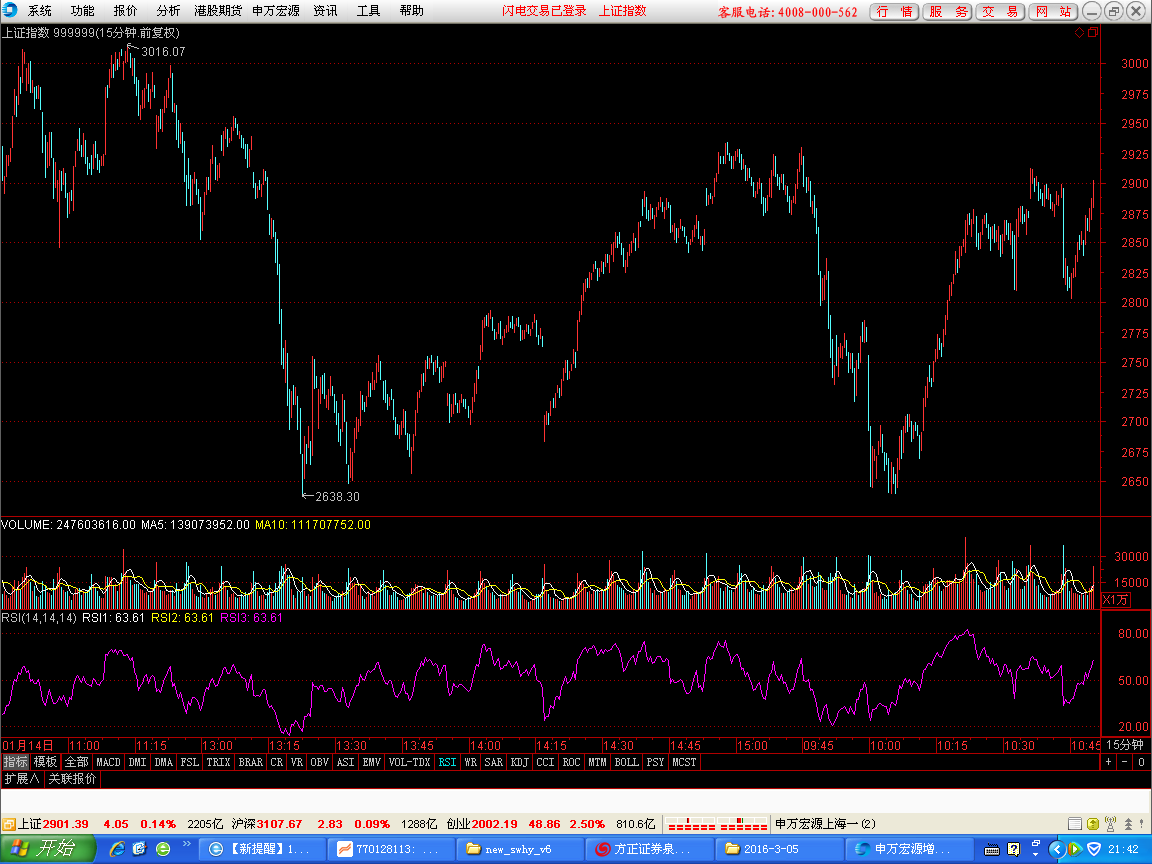Click the 上证 index value 2901.39
The image size is (1152, 864).
[65, 824]
